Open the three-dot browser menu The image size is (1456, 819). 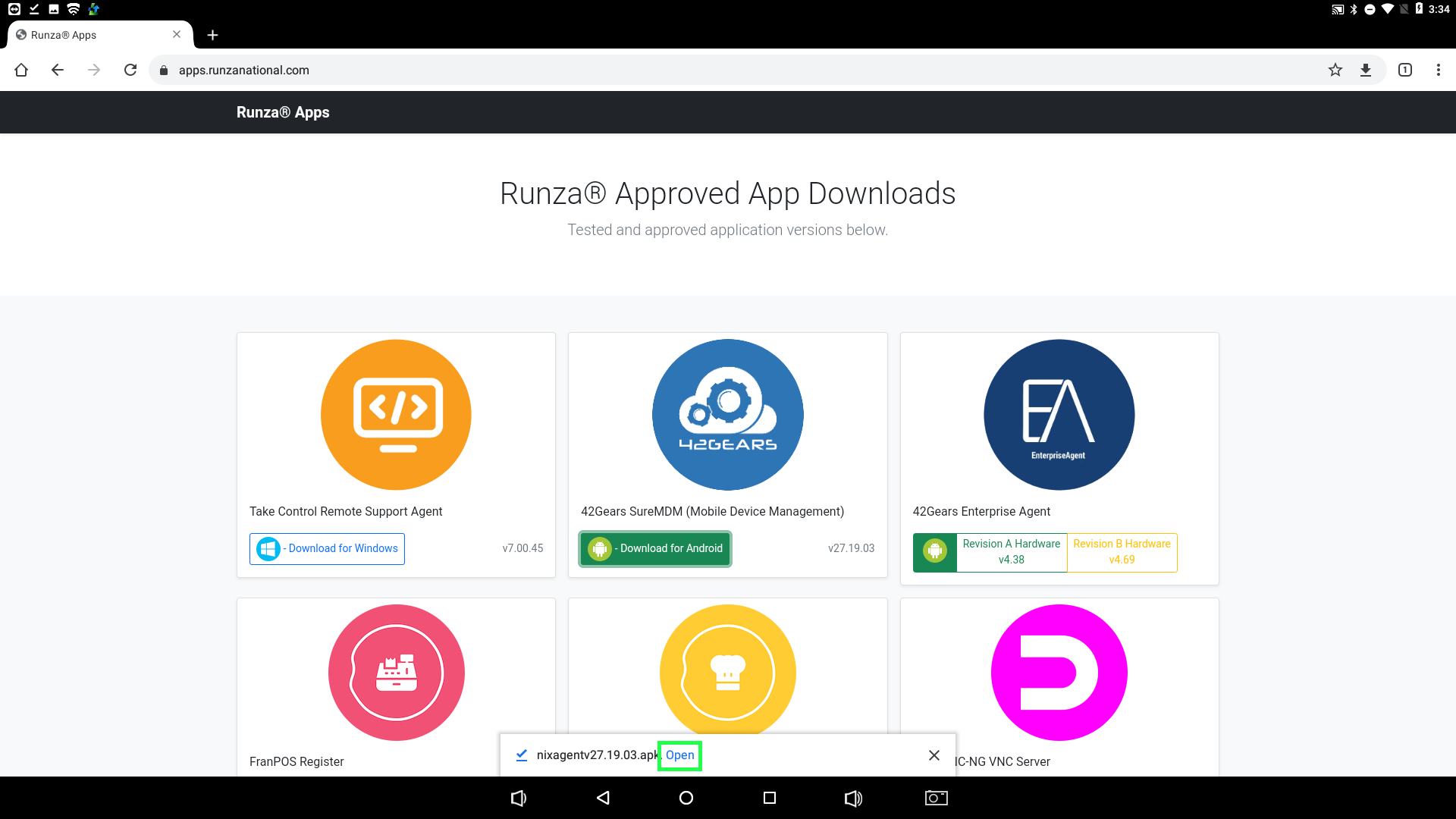[1438, 70]
